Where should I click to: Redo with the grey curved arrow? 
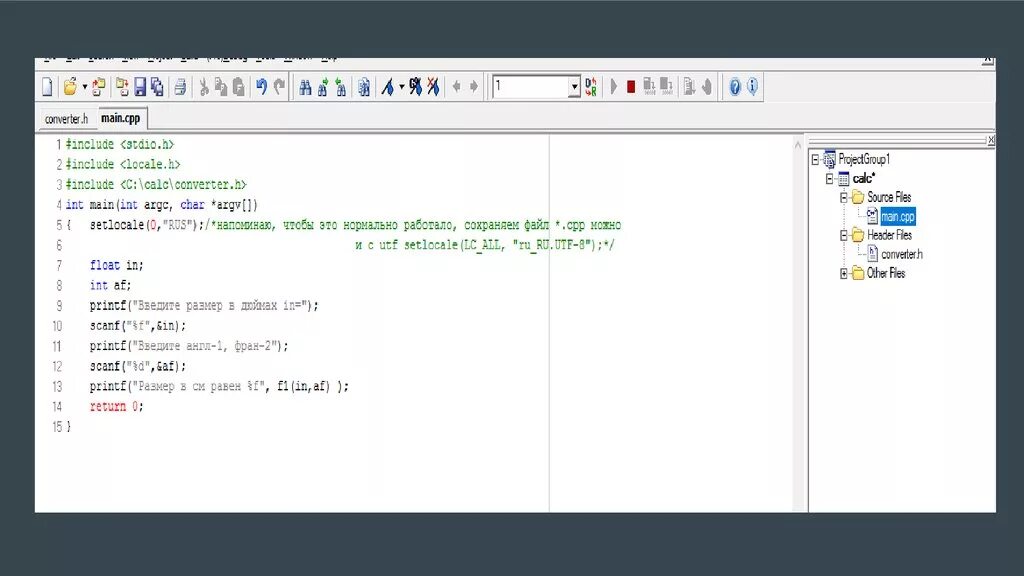[280, 87]
